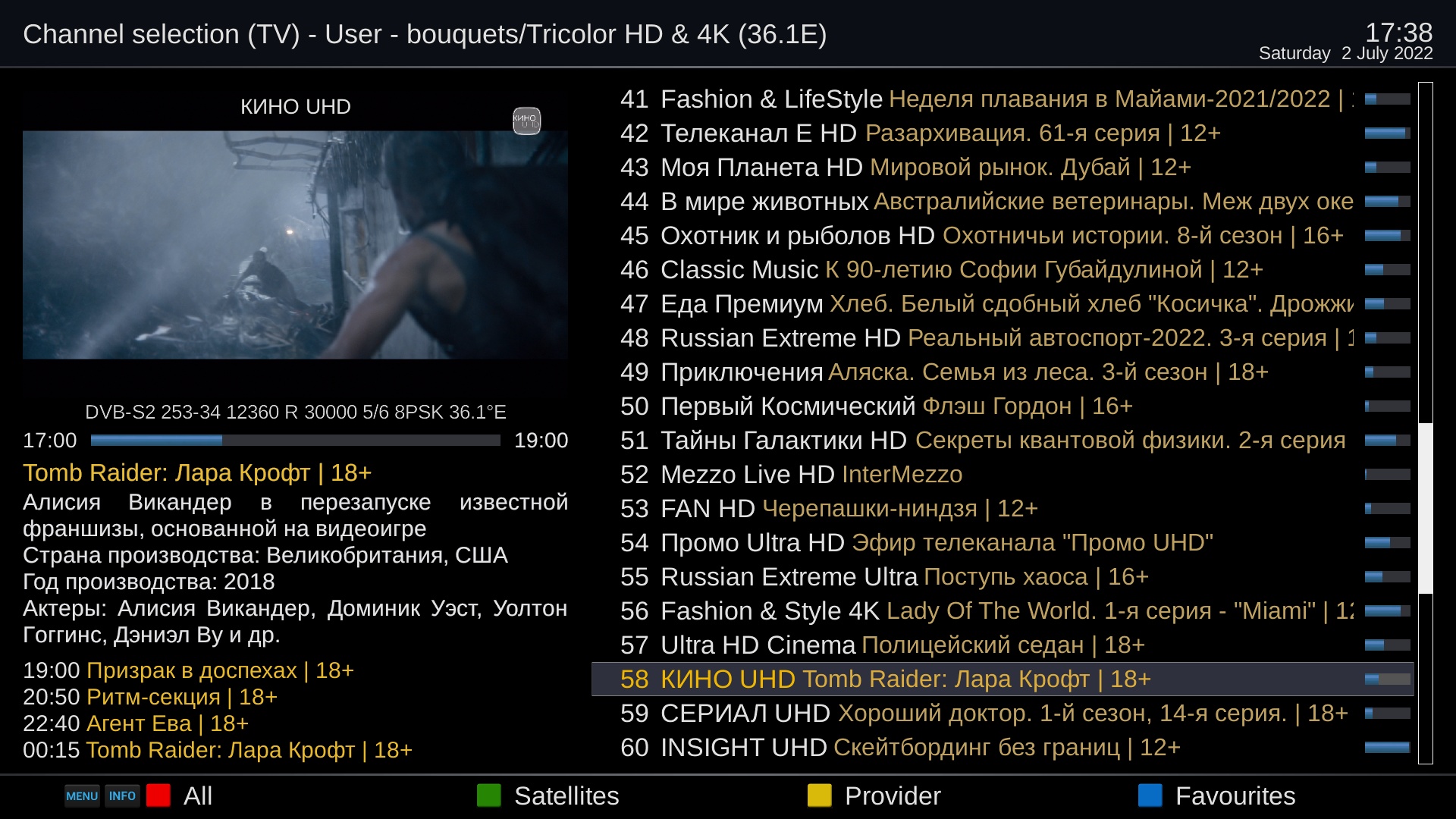The image size is (1456, 819).
Task: Open the Provider list
Action: (893, 795)
